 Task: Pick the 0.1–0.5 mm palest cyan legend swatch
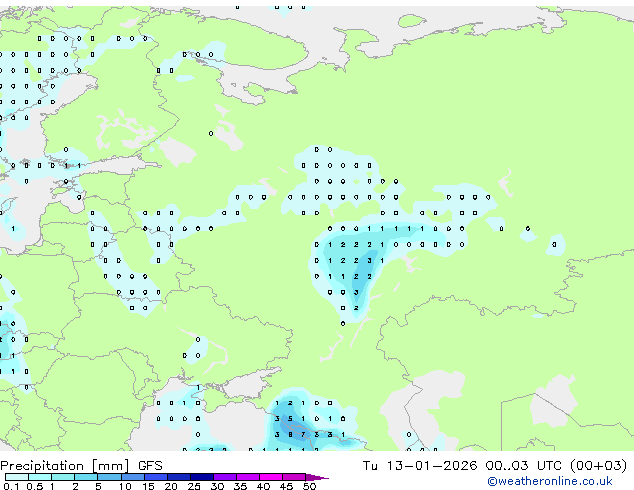[x=17, y=477]
